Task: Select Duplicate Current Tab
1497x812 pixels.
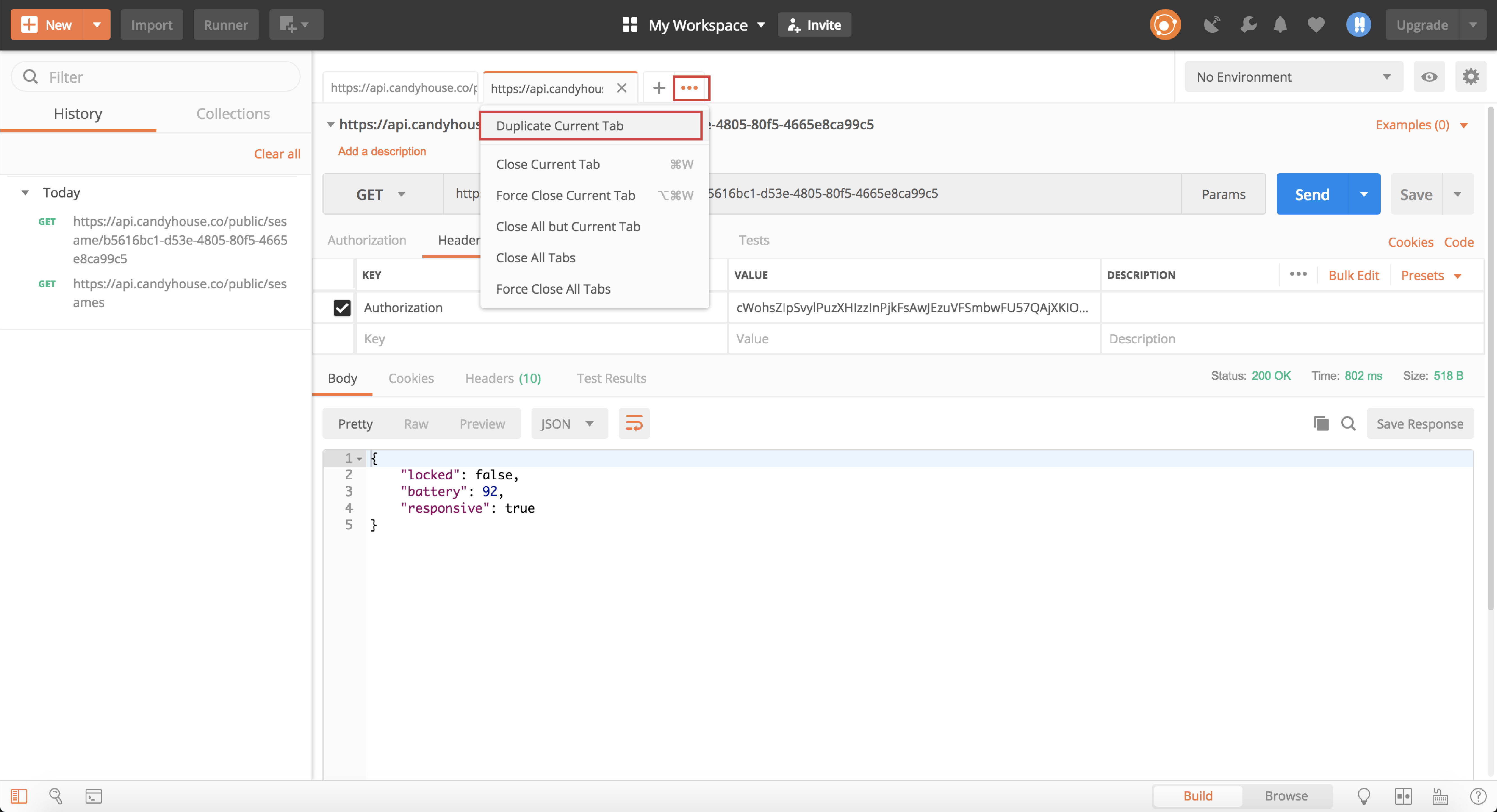Action: (591, 125)
